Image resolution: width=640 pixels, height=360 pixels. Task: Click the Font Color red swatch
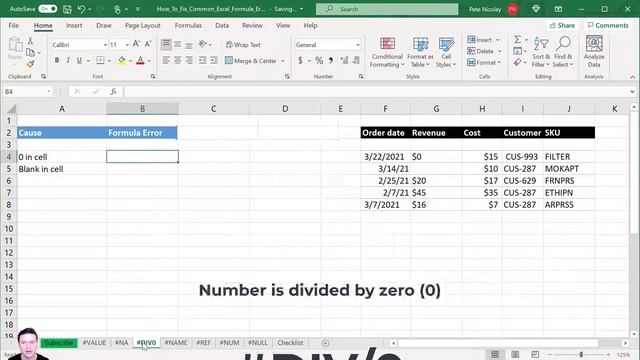tap(140, 60)
